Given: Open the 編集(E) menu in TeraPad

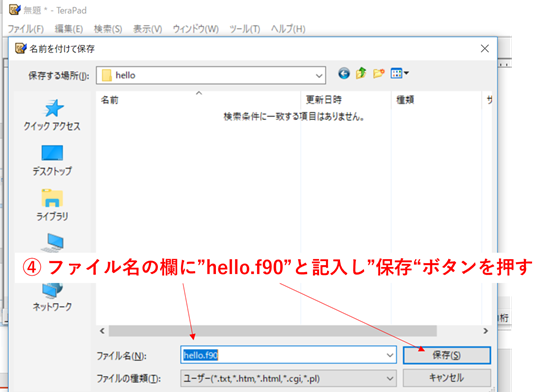Looking at the screenshot, I should click(69, 29).
